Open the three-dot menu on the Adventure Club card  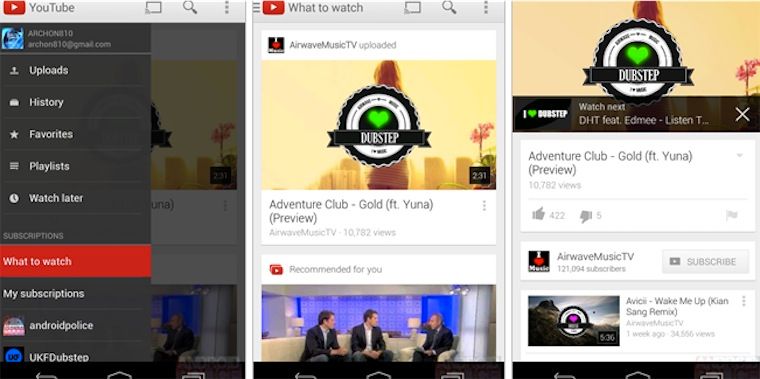(484, 206)
